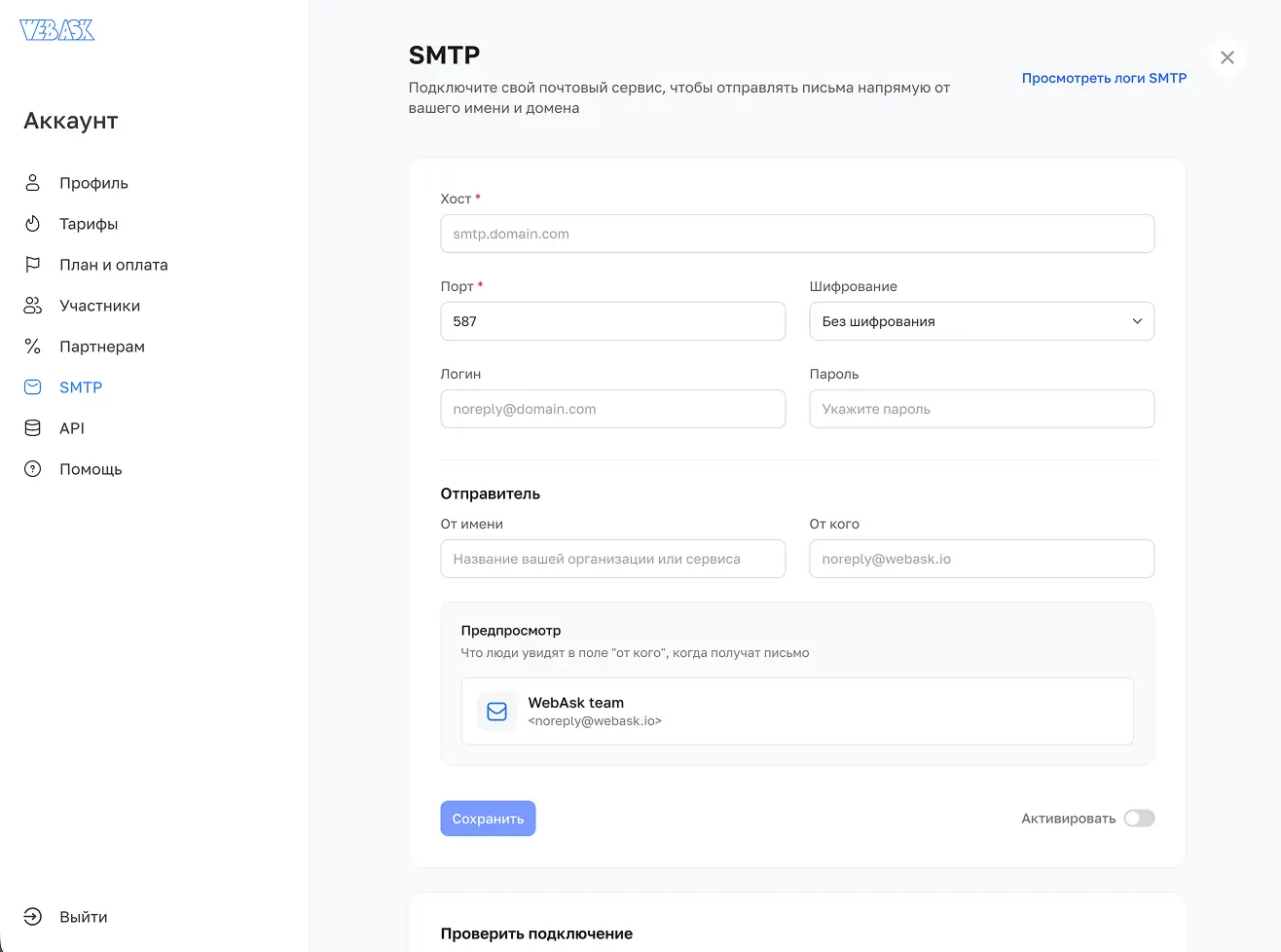
Task: Click the API database icon
Action: 32,428
